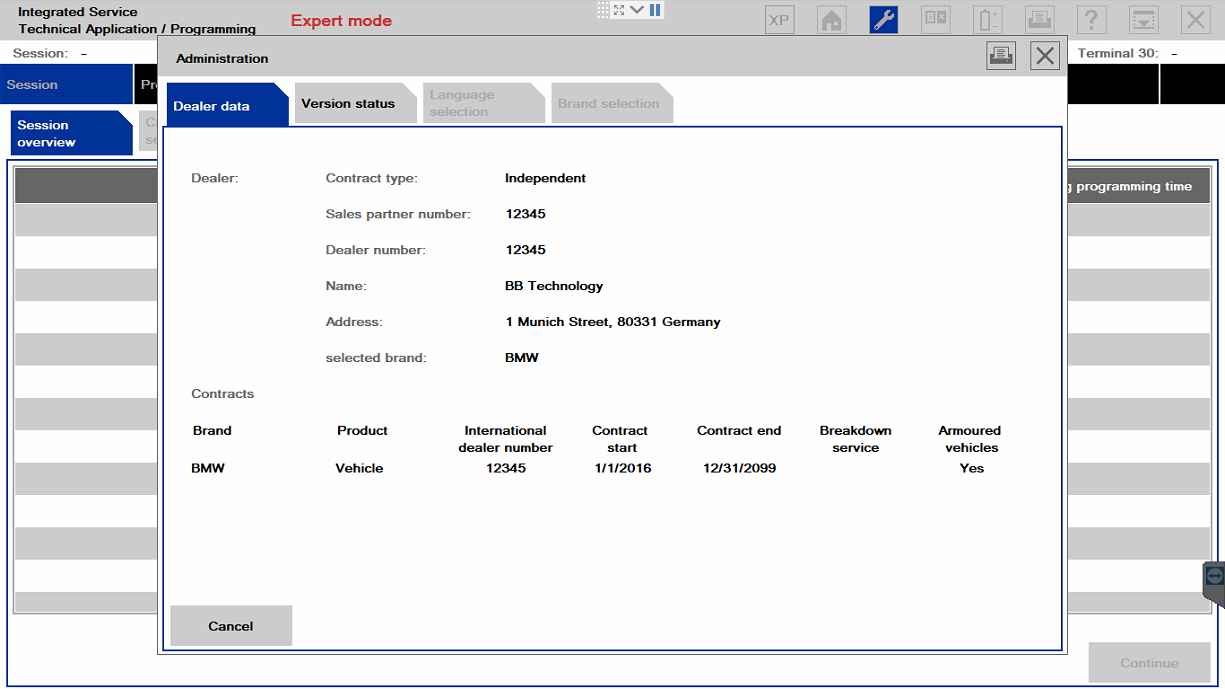
Task: Click the Cancel button
Action: click(231, 626)
